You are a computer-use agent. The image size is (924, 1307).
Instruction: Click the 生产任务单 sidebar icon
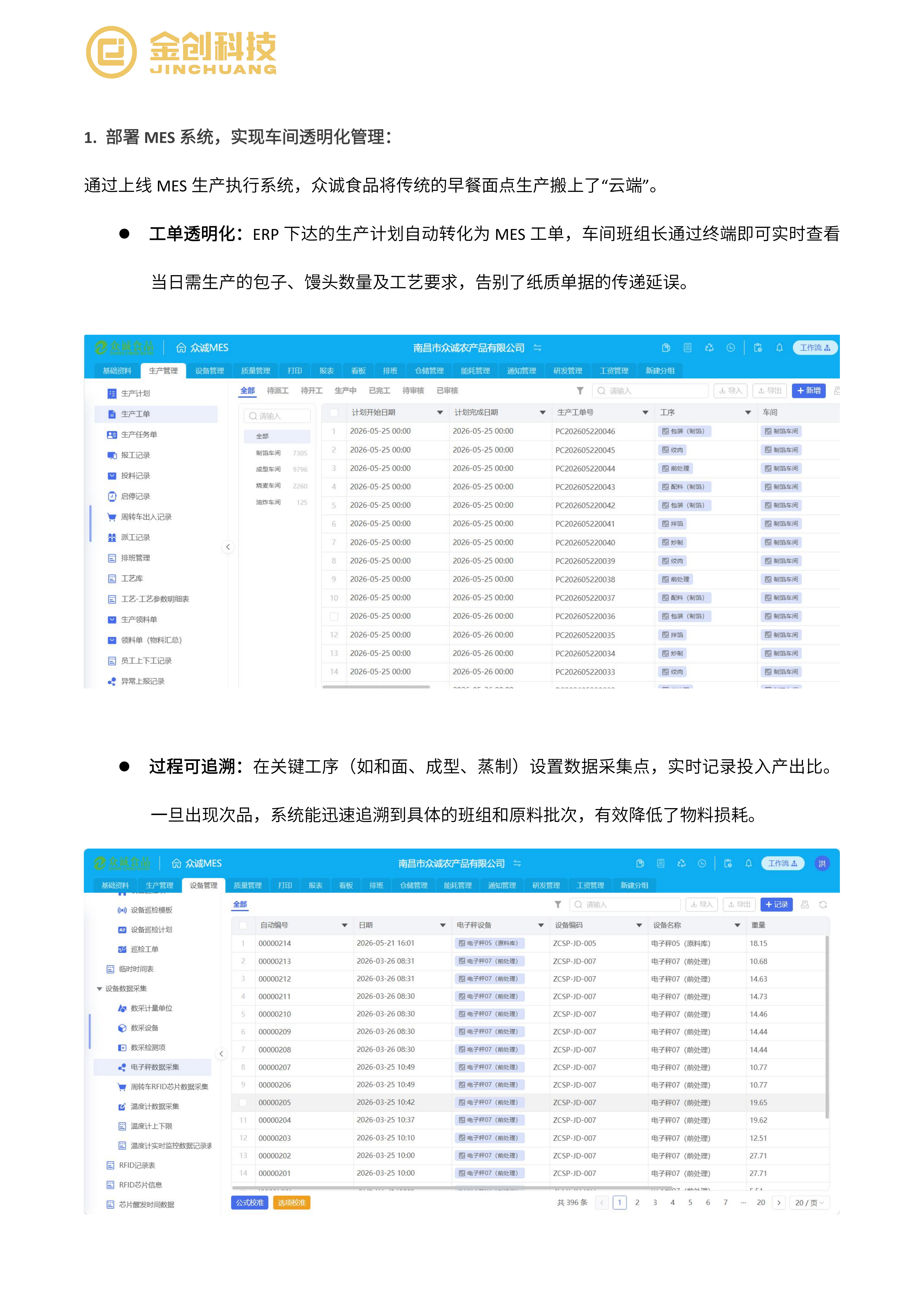pos(111,434)
